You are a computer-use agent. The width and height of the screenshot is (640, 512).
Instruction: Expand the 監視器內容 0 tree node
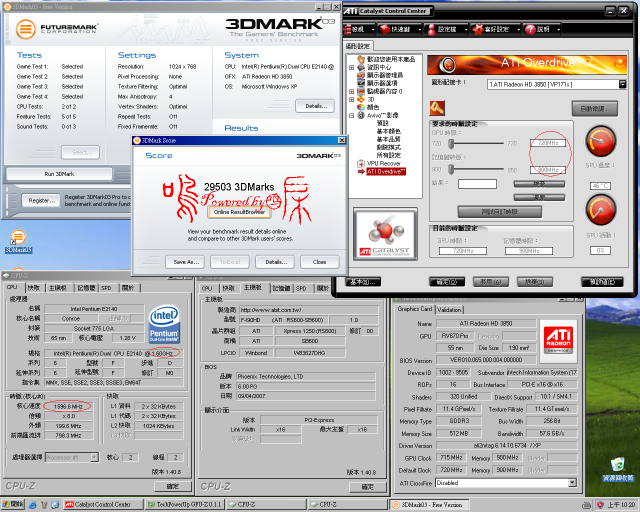pyautogui.click(x=351, y=91)
